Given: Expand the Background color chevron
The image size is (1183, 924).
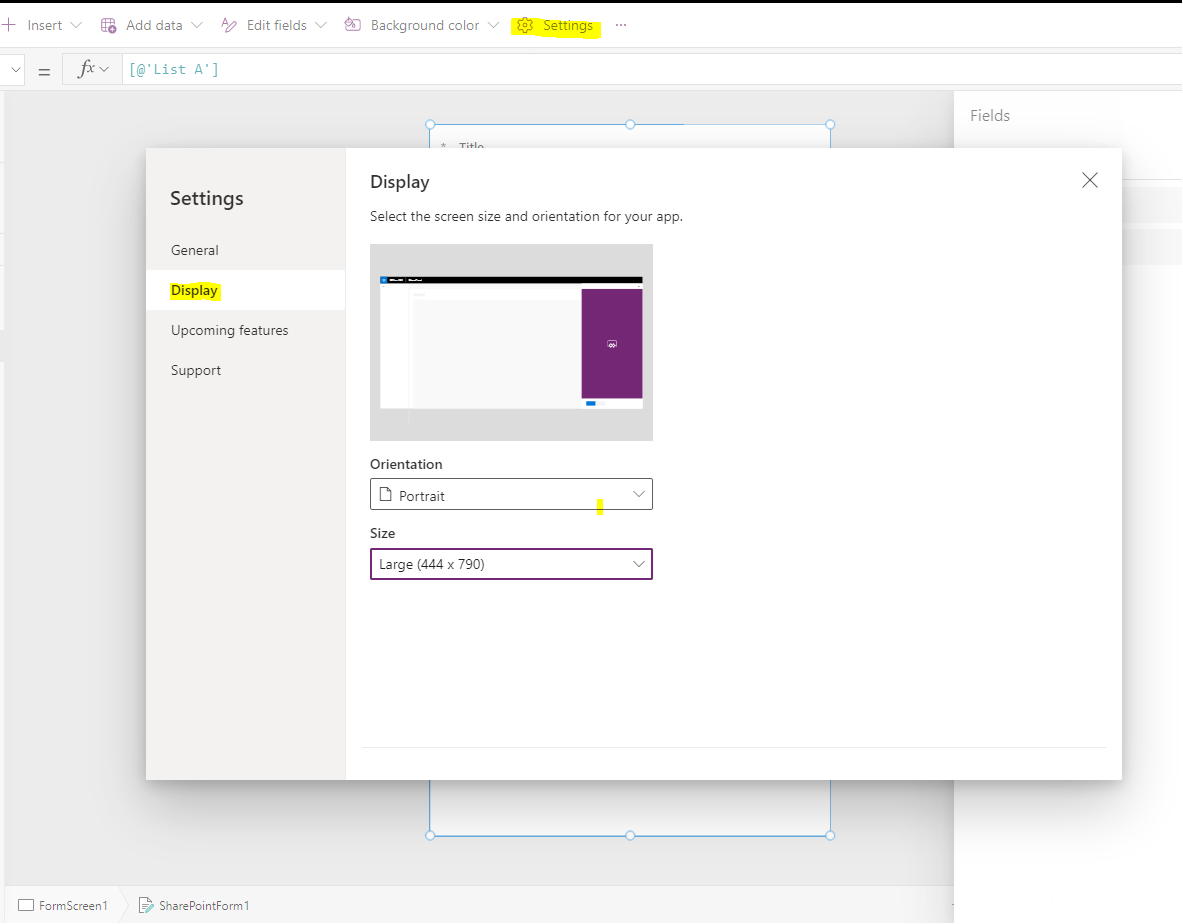Looking at the screenshot, I should point(493,26).
